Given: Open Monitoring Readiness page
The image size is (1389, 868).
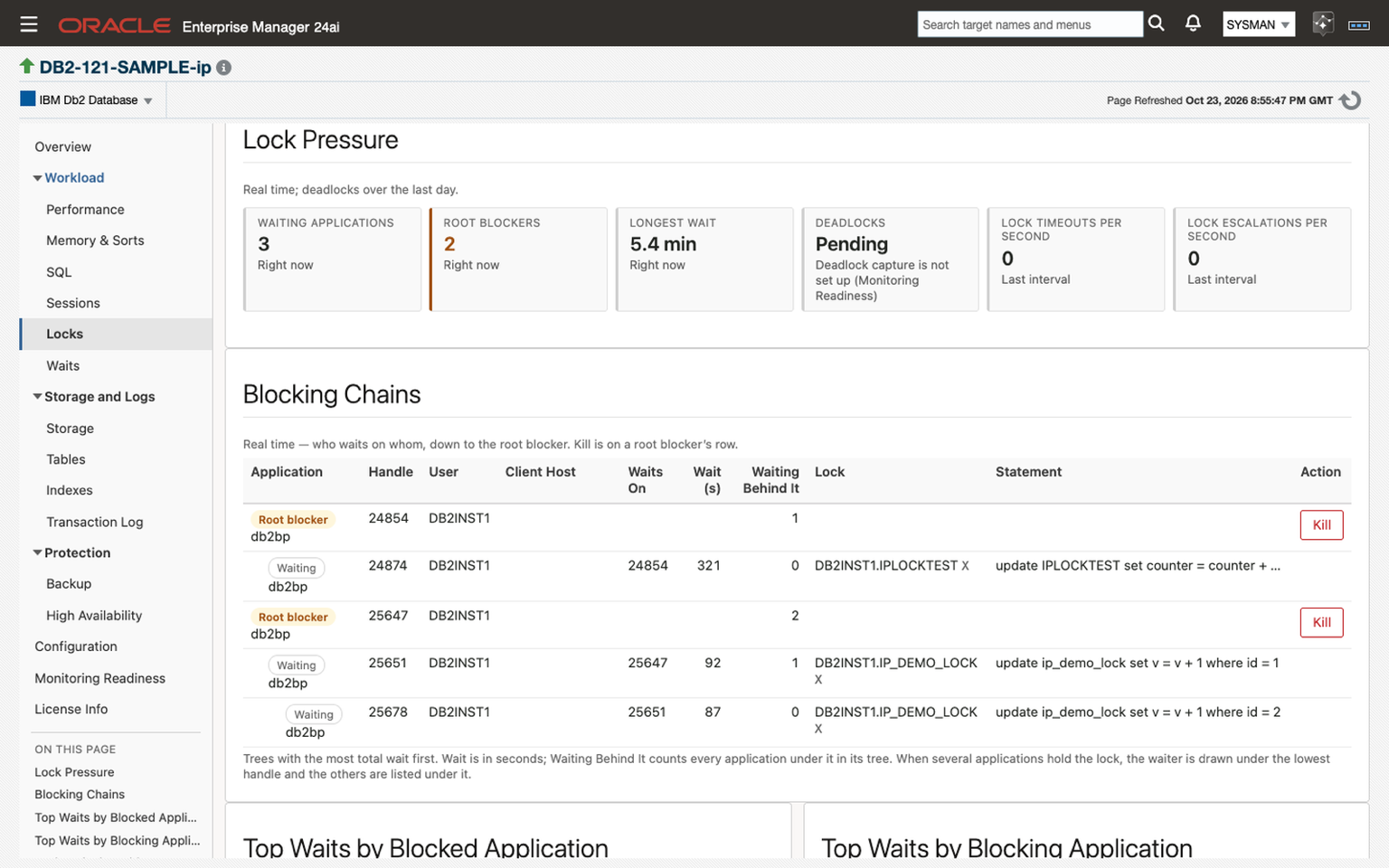Looking at the screenshot, I should point(99,678).
